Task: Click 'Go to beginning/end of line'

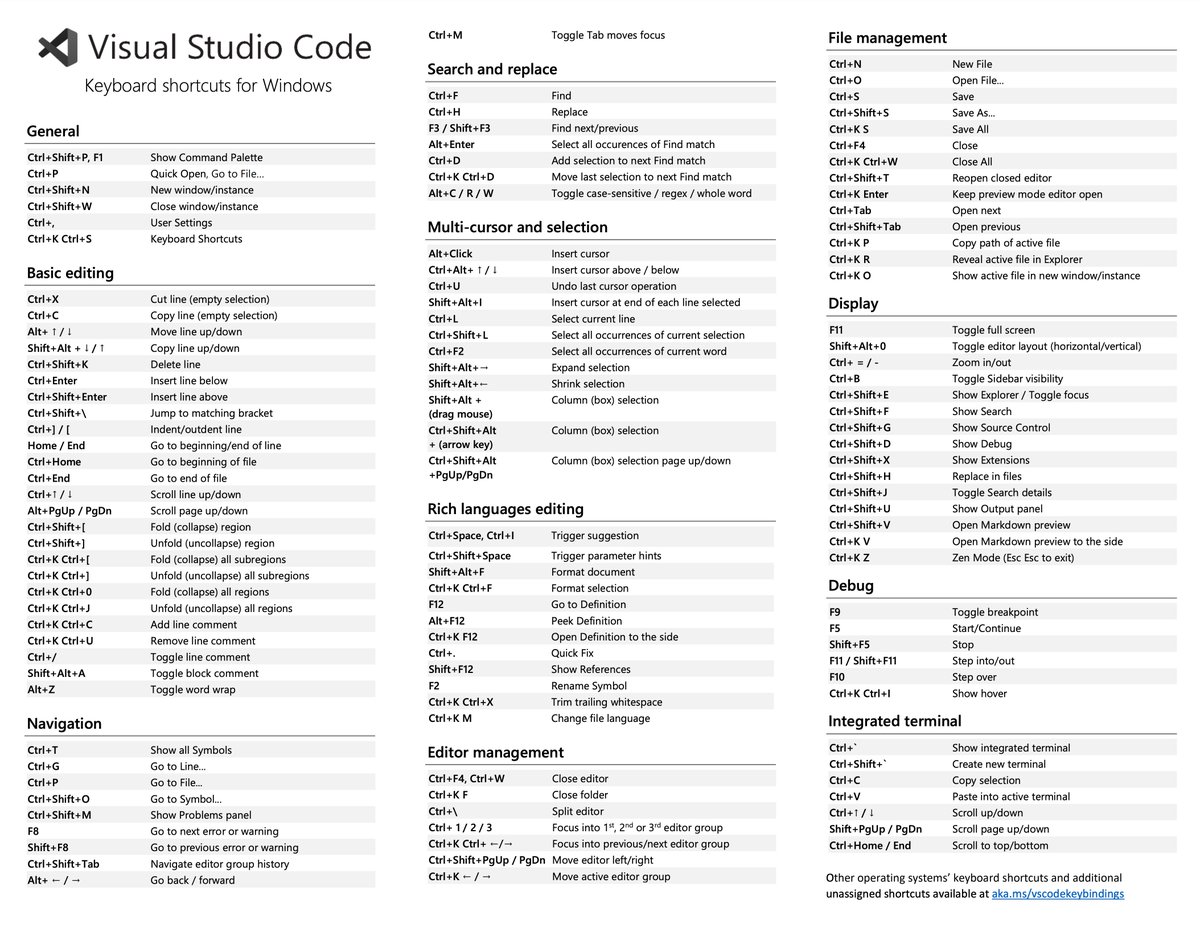Action: 216,445
